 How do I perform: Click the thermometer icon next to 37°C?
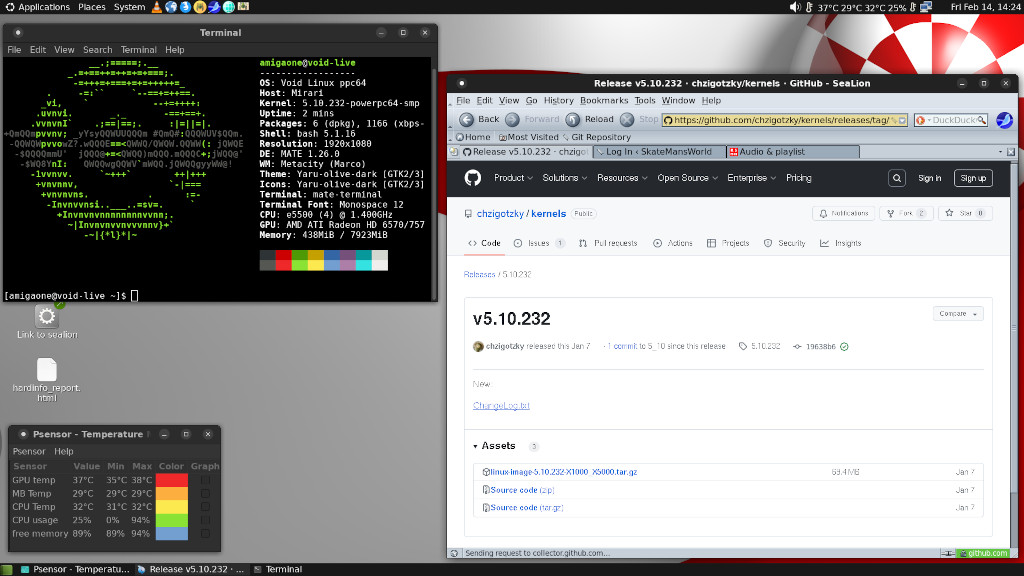[809, 7]
